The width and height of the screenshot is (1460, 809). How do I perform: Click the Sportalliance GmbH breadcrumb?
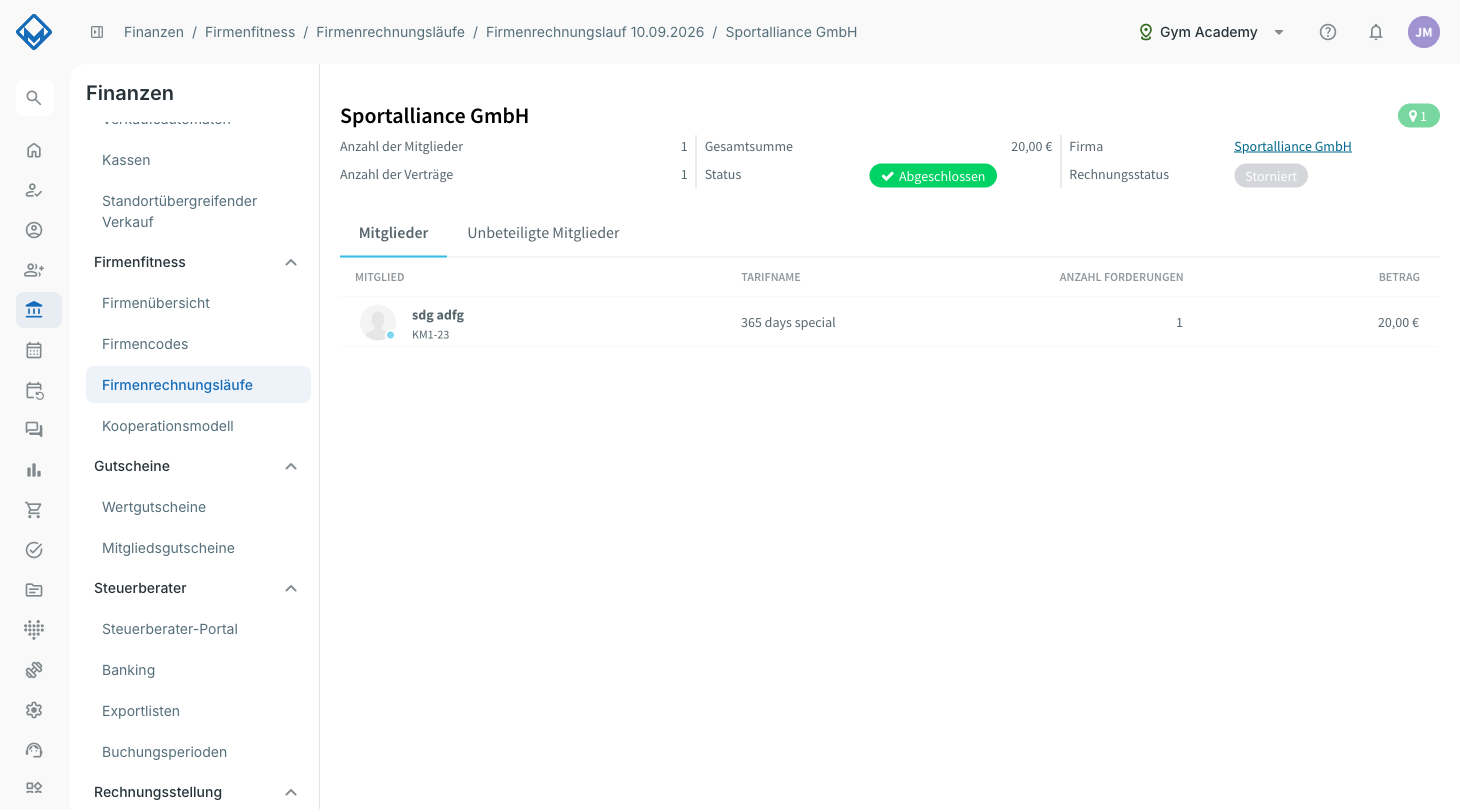pos(791,32)
